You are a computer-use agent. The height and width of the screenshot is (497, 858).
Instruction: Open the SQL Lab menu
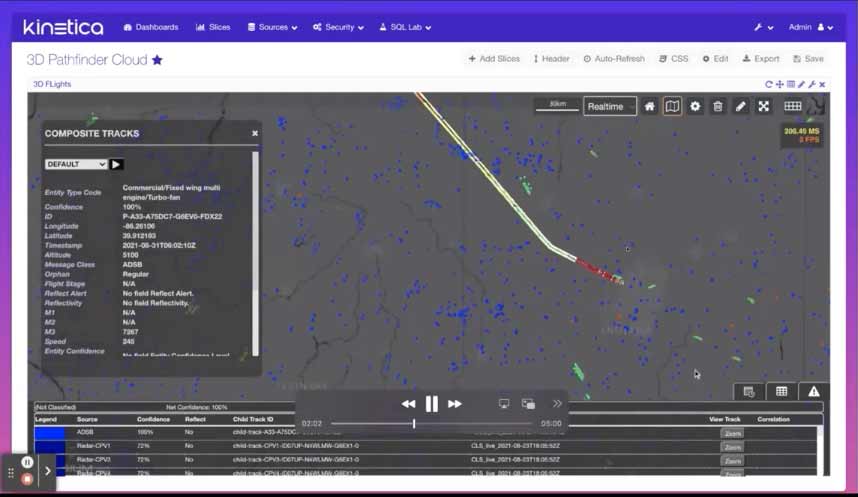pyautogui.click(x=405, y=27)
